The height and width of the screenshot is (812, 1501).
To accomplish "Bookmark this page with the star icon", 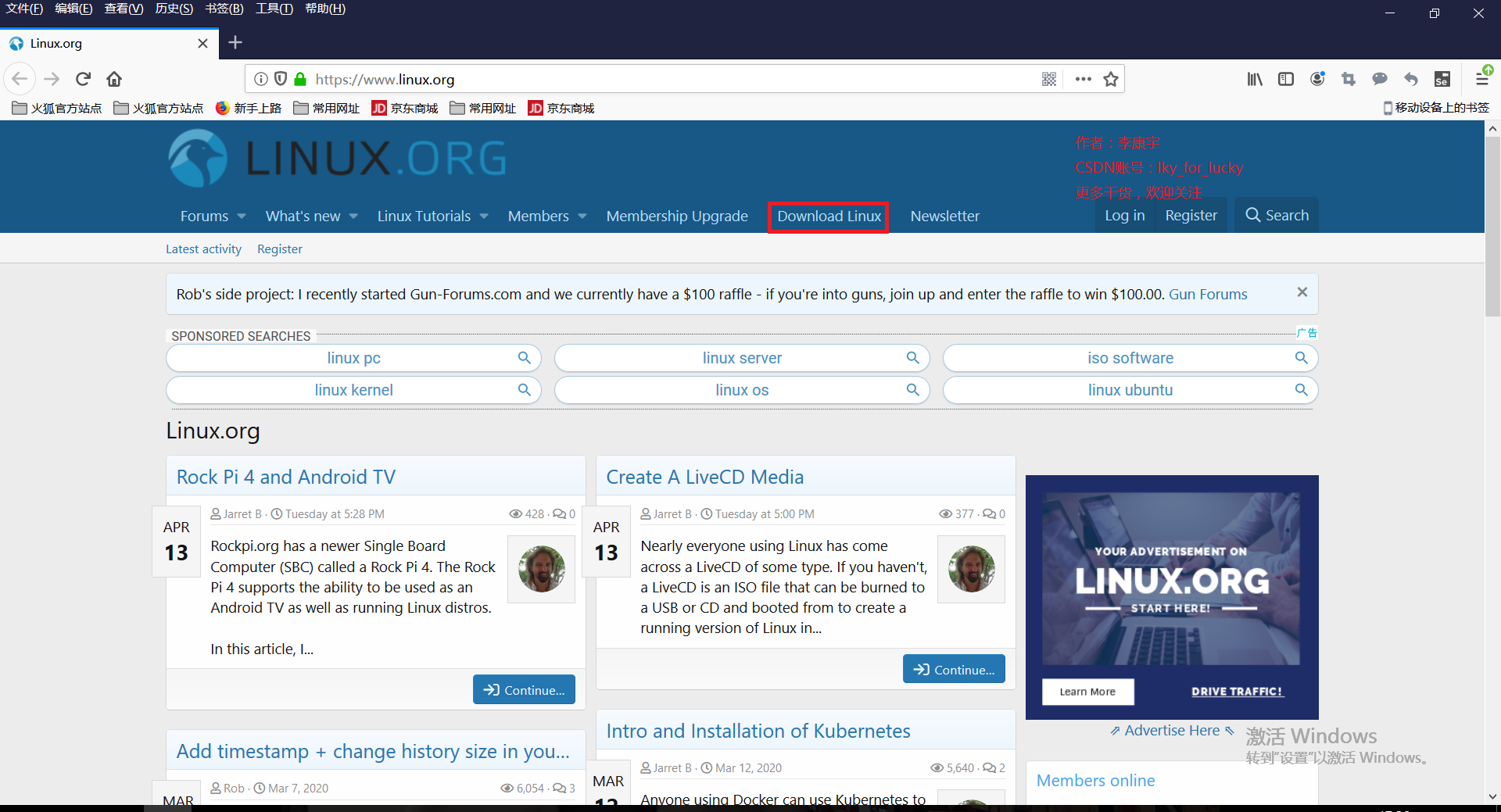I will (1110, 79).
